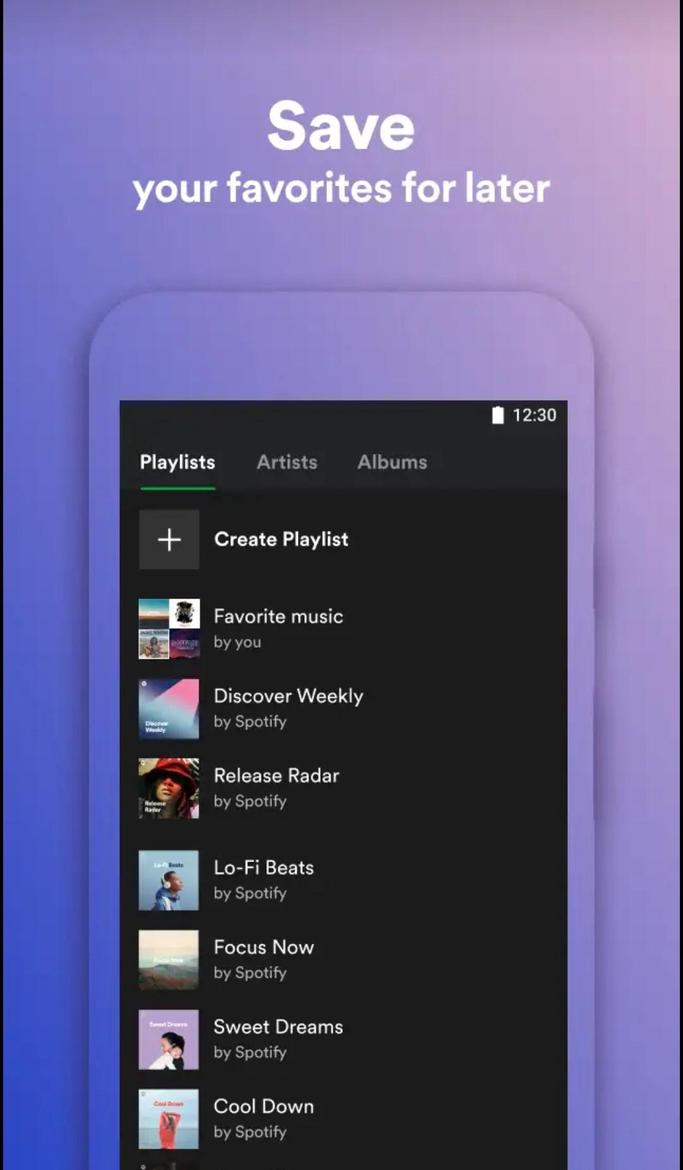Open the Discover Weekly playlist title
Viewport: 683px width, 1170px height.
(x=288, y=696)
